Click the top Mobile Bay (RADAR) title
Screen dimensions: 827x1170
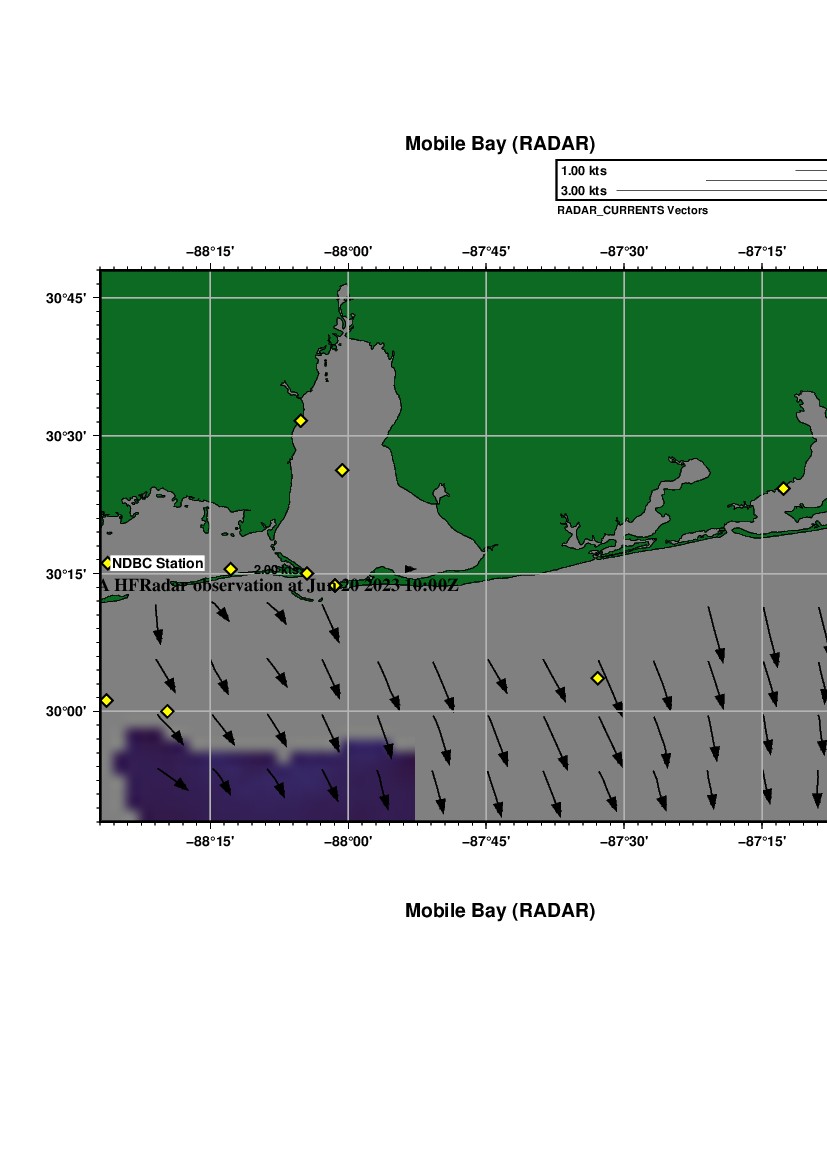[499, 144]
